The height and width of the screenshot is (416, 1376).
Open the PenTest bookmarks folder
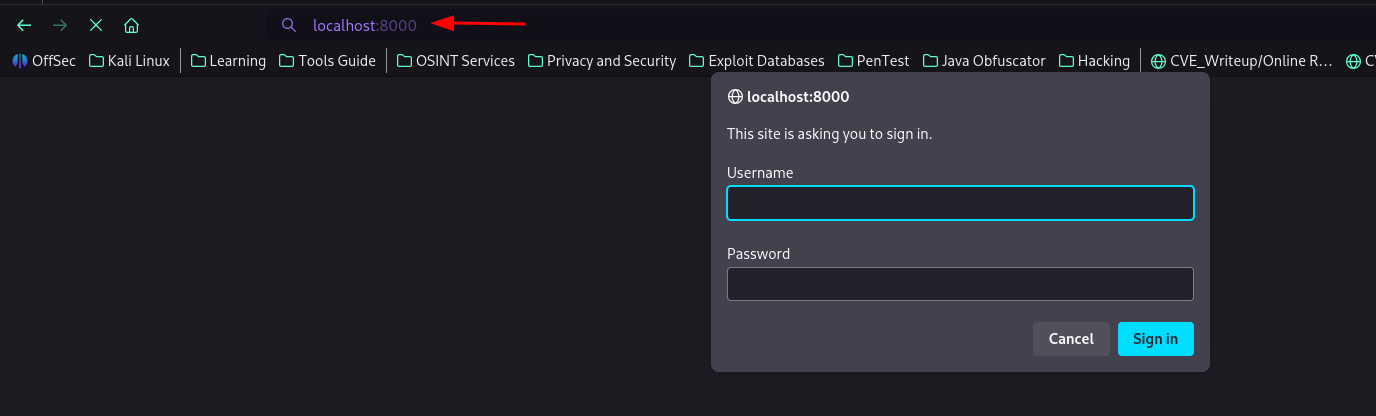coord(873,61)
